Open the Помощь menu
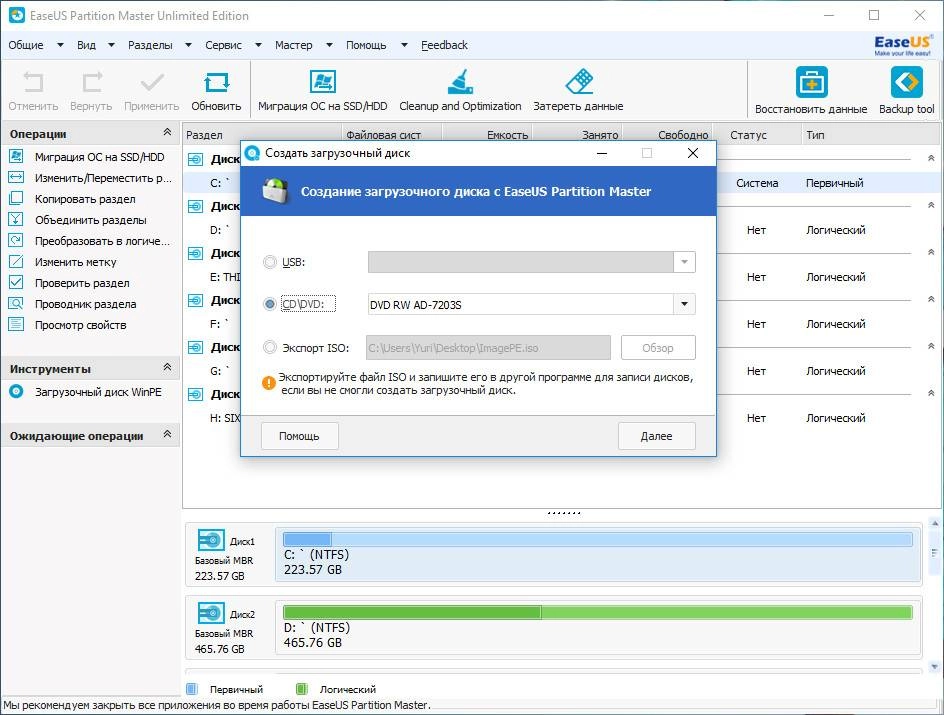 (366, 45)
